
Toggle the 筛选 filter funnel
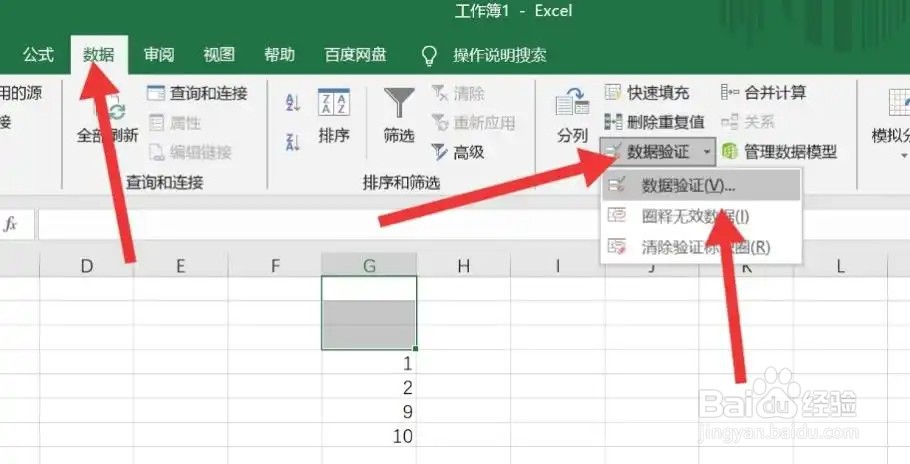click(399, 115)
